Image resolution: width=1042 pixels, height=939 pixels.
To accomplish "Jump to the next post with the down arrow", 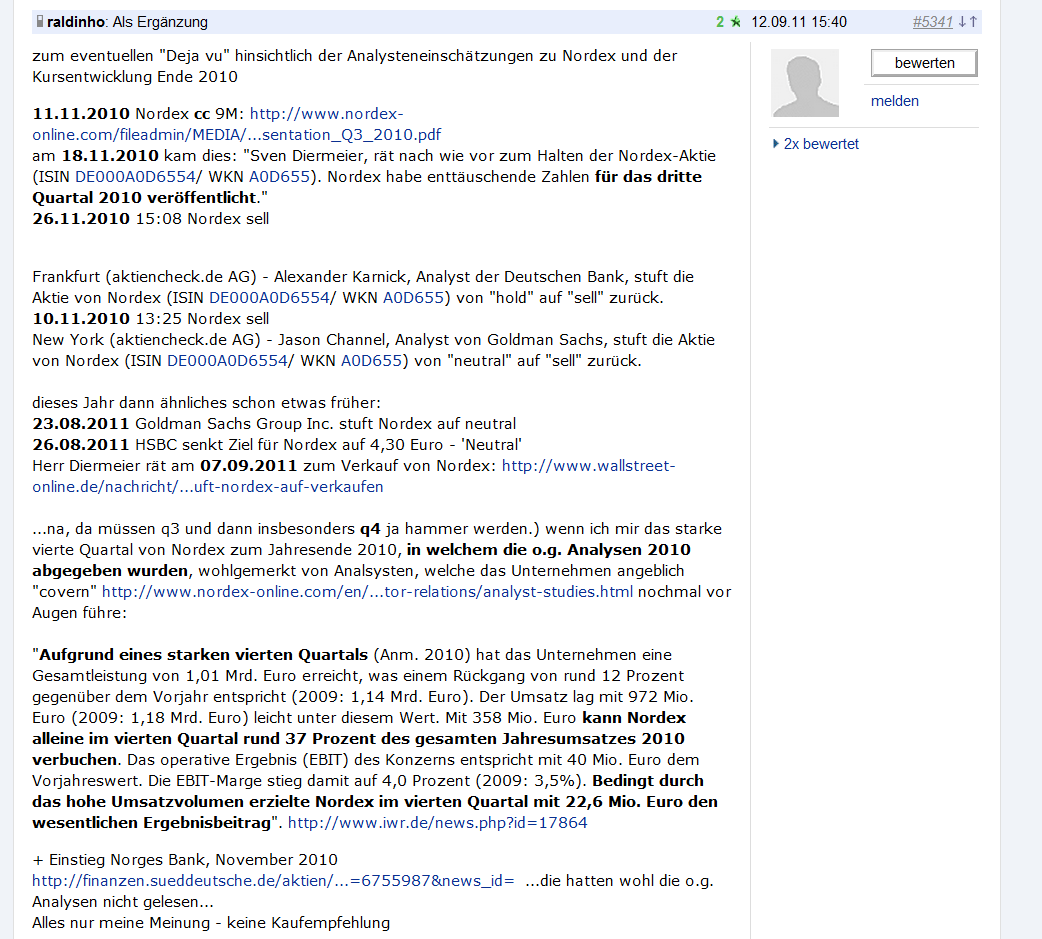I will coord(962,22).
